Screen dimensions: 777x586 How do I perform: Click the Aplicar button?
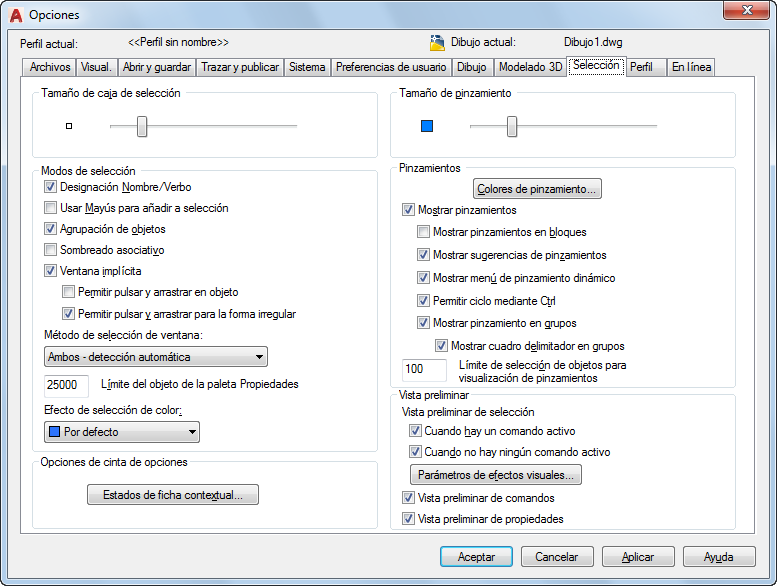point(638,557)
